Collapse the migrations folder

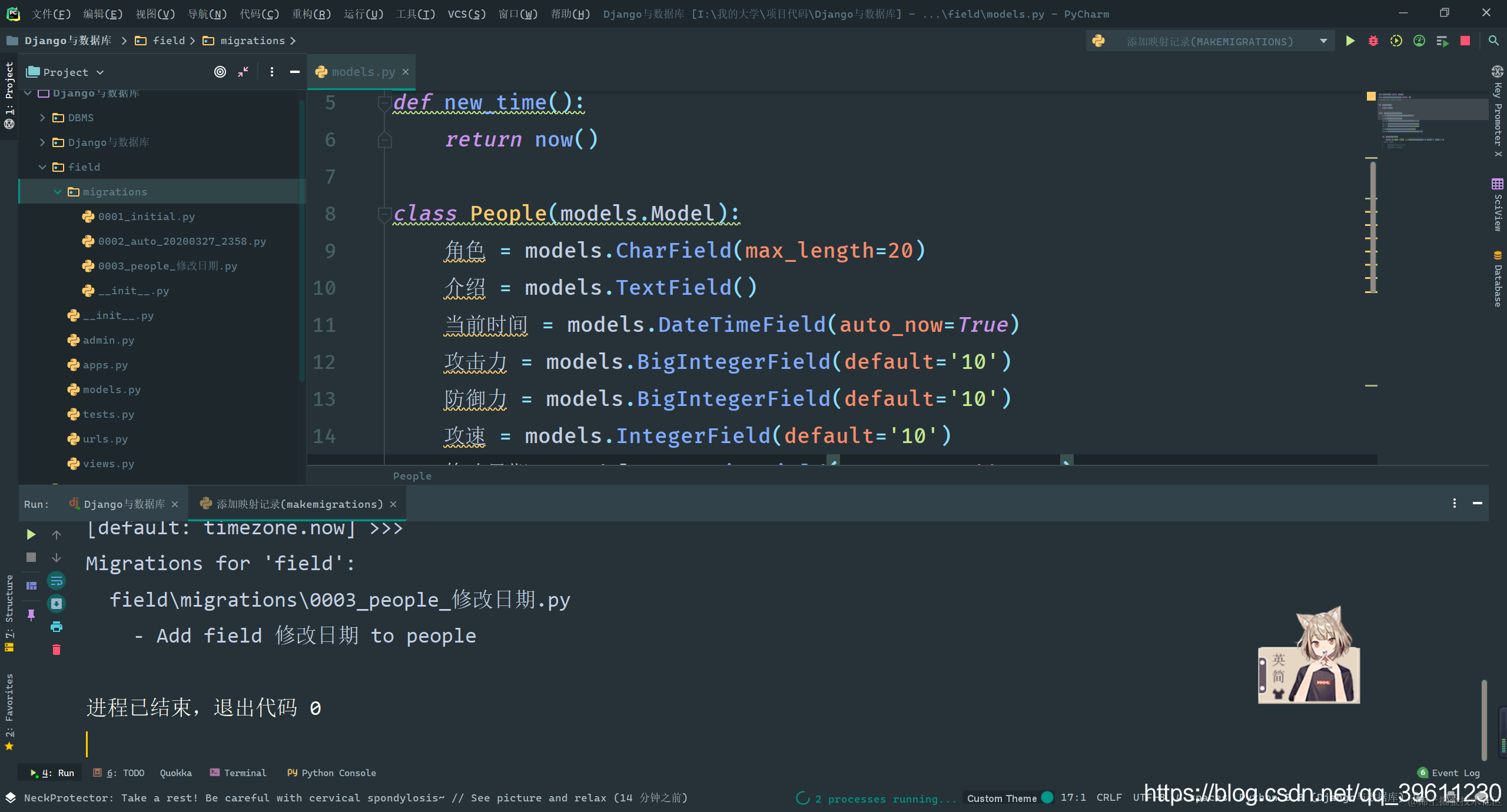pos(57,192)
